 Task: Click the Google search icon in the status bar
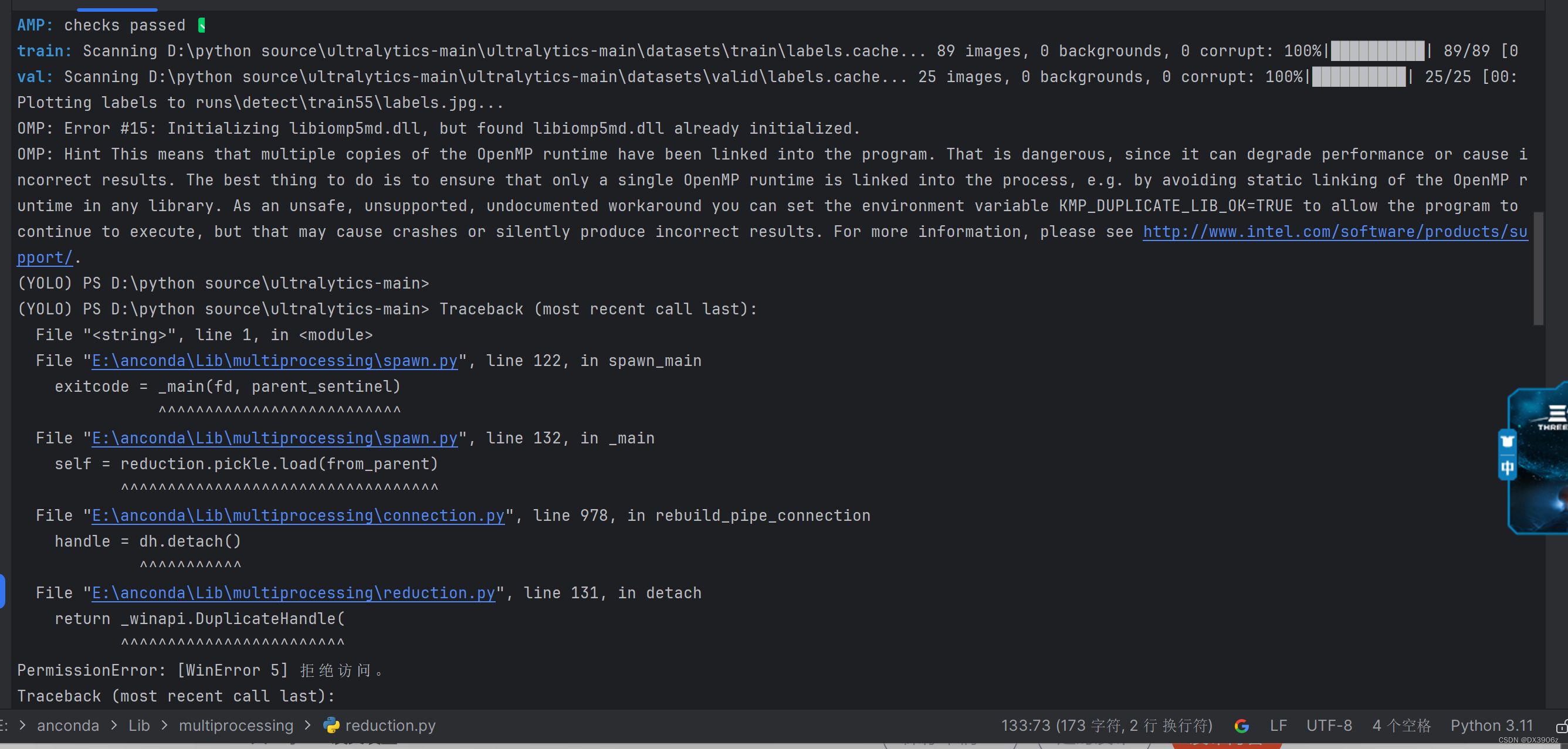coord(1242,726)
